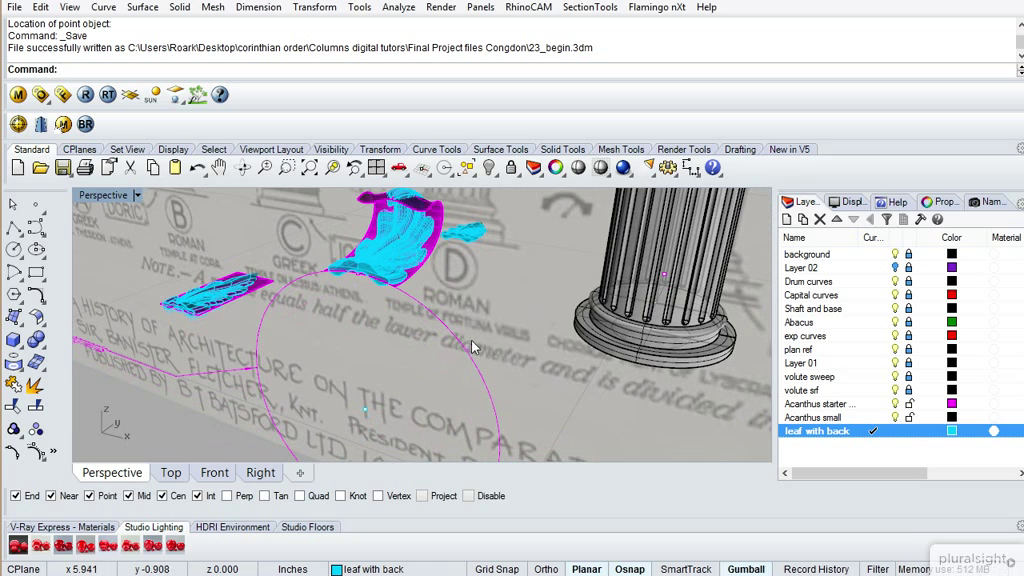This screenshot has height=576, width=1024.
Task: Open a file with the folder icon
Action: (40, 168)
